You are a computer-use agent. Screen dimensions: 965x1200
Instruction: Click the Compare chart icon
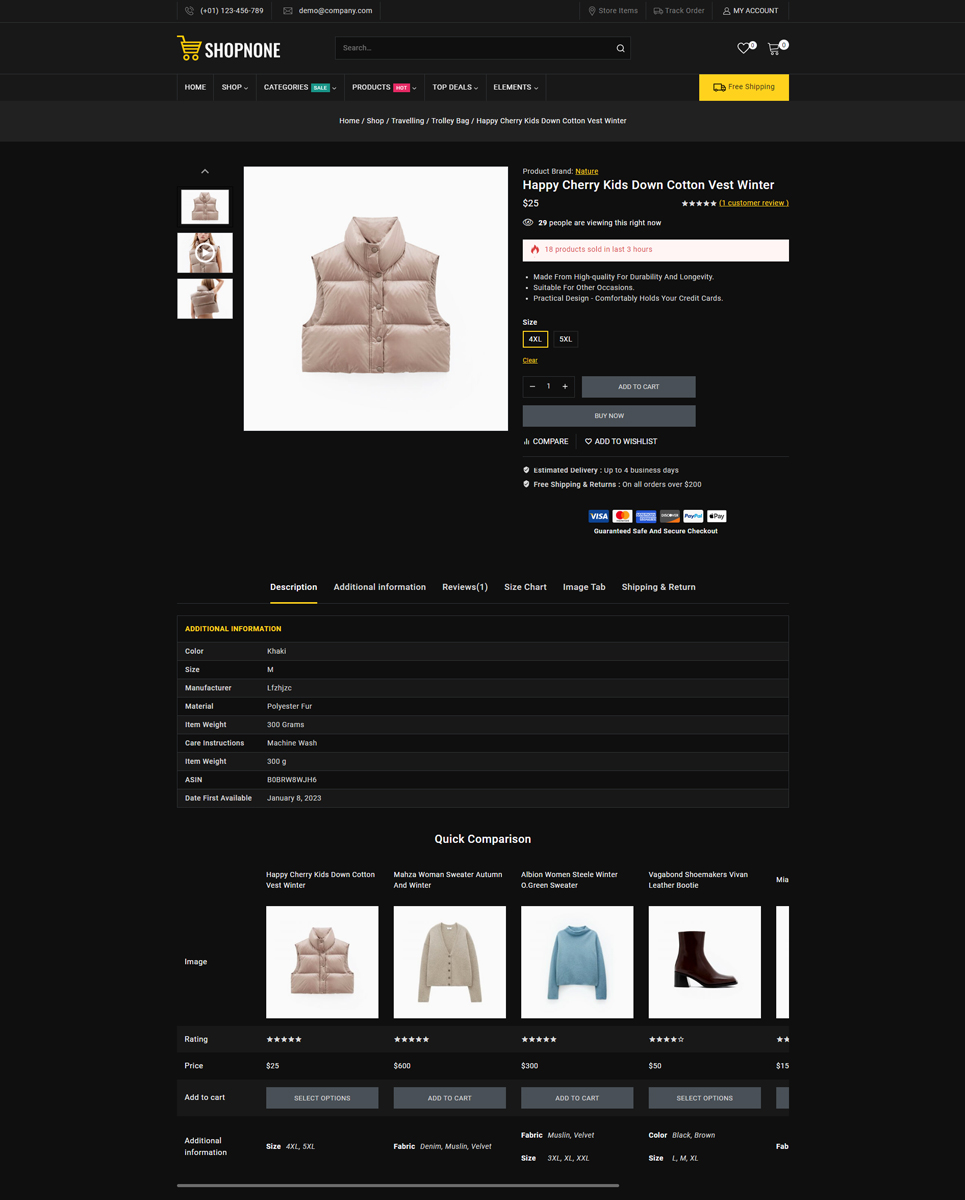pyautogui.click(x=527, y=441)
